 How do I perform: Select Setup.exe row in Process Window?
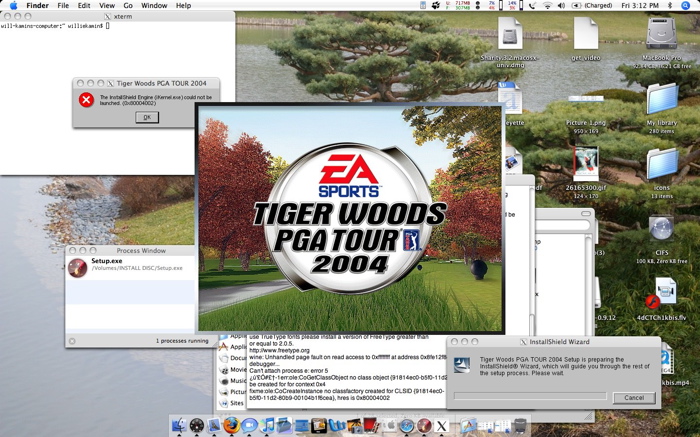point(130,268)
